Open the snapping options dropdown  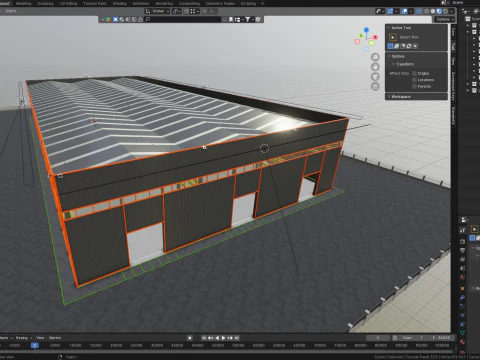click(x=194, y=11)
